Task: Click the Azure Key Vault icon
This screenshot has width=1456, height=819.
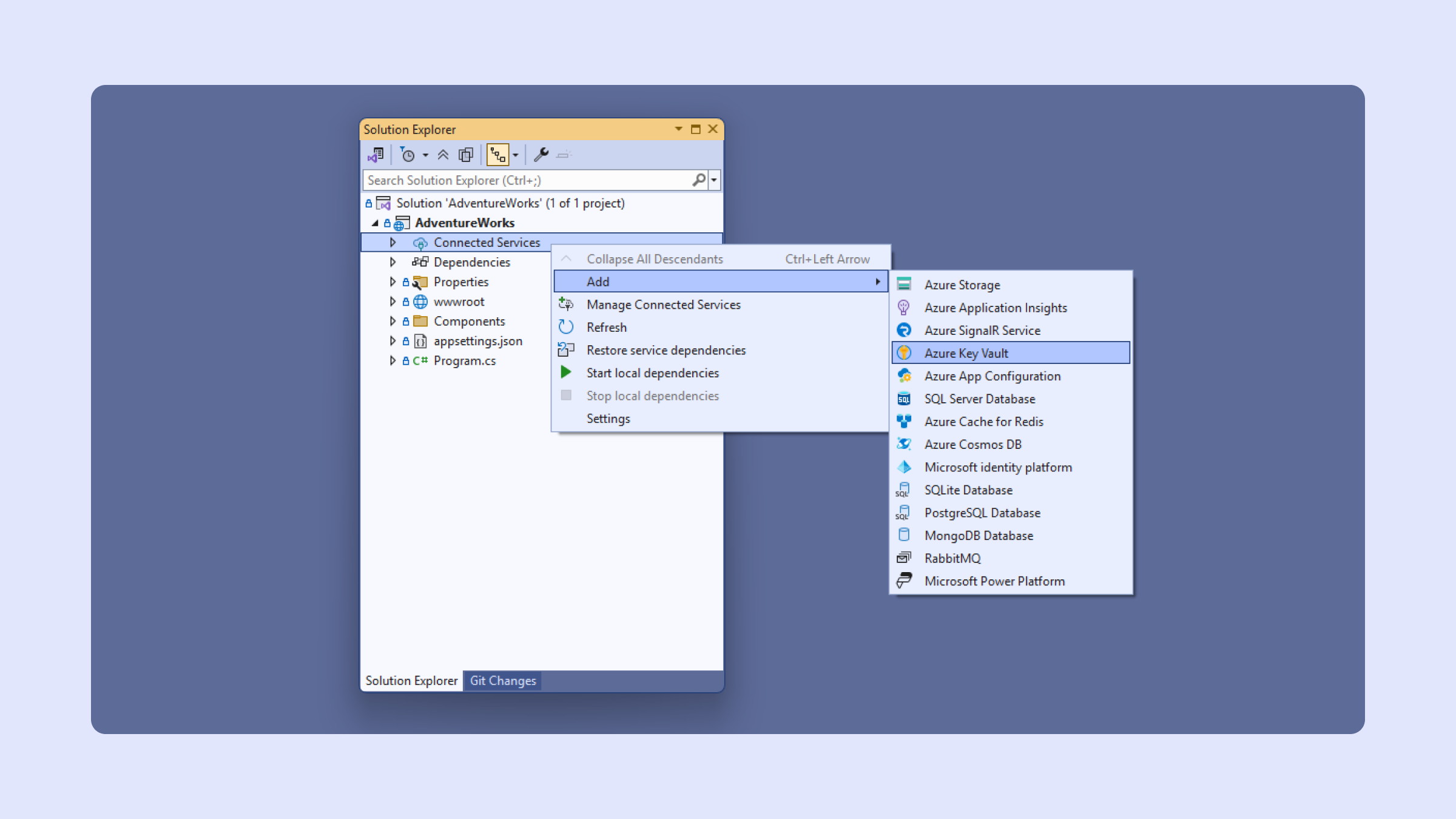Action: coord(904,353)
